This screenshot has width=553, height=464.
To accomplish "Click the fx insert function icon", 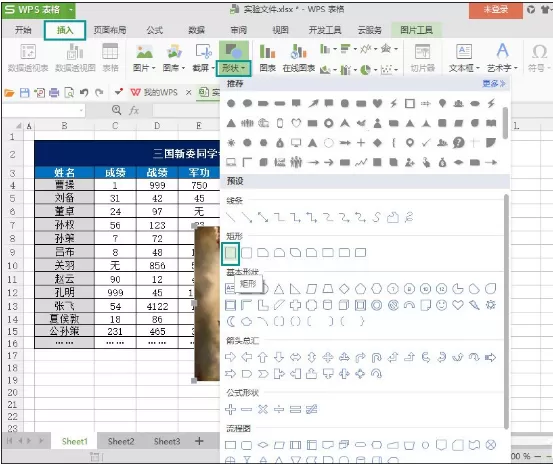I will point(134,110).
